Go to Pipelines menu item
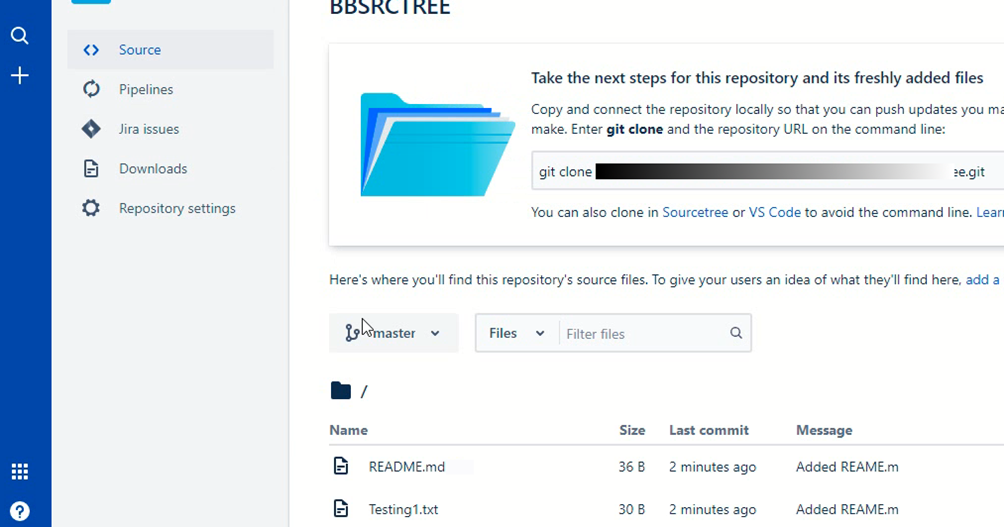The width and height of the screenshot is (1004, 527). (146, 90)
